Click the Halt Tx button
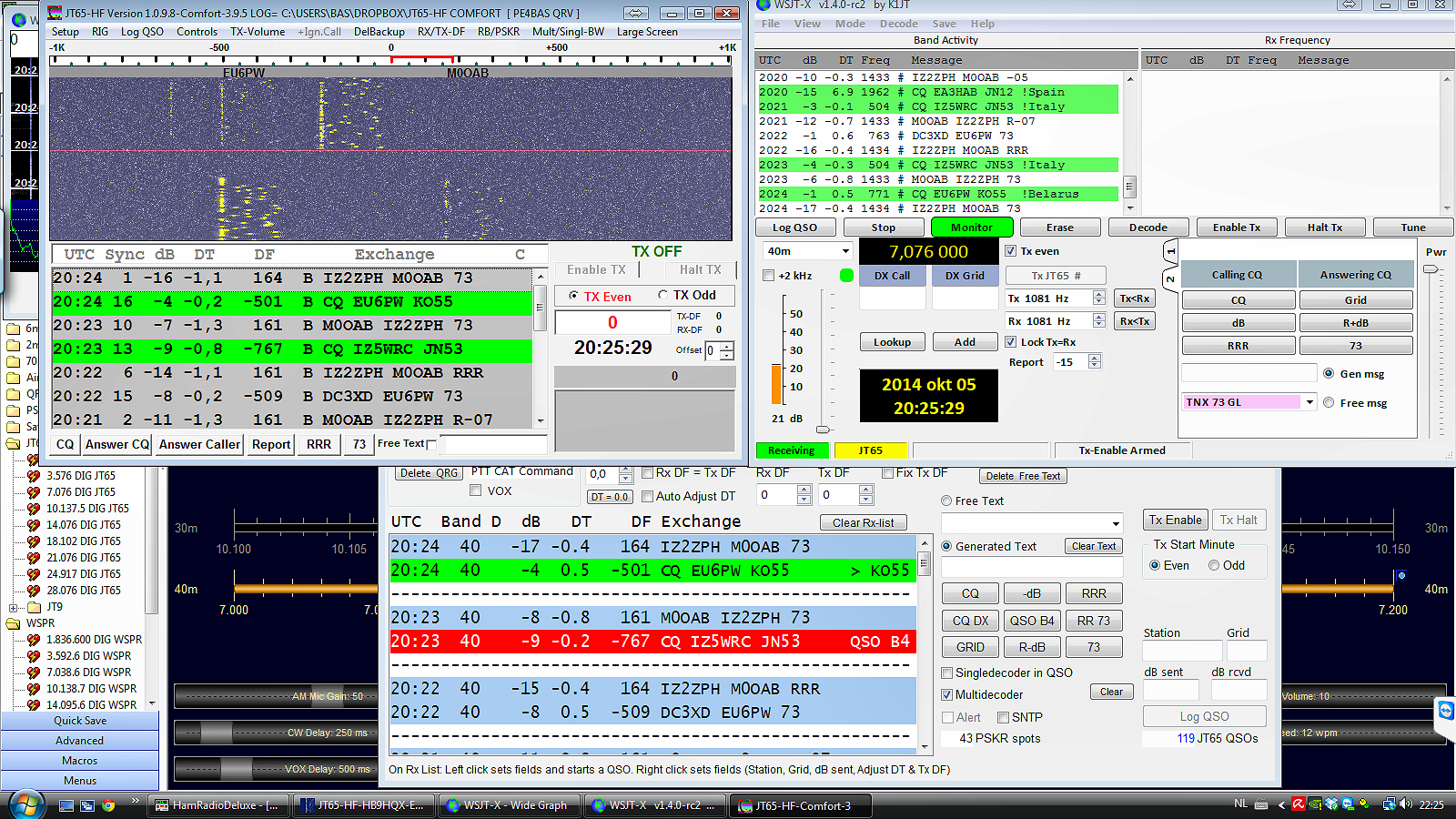This screenshot has width=1456, height=819. point(1324,227)
